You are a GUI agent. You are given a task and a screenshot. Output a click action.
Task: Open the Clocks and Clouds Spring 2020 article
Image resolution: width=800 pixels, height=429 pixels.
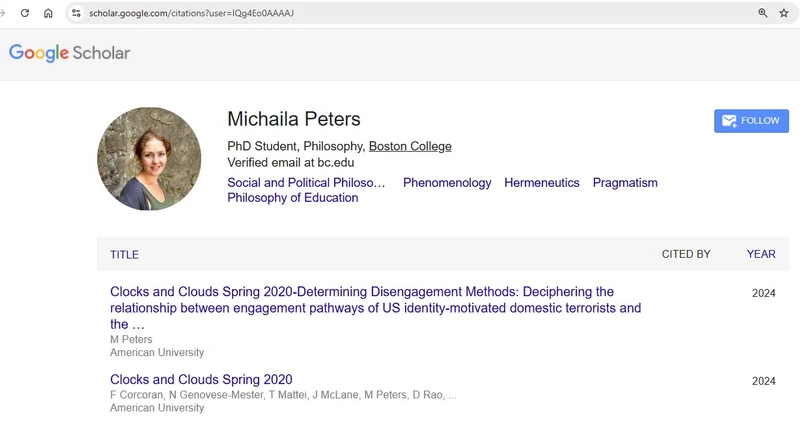201,380
